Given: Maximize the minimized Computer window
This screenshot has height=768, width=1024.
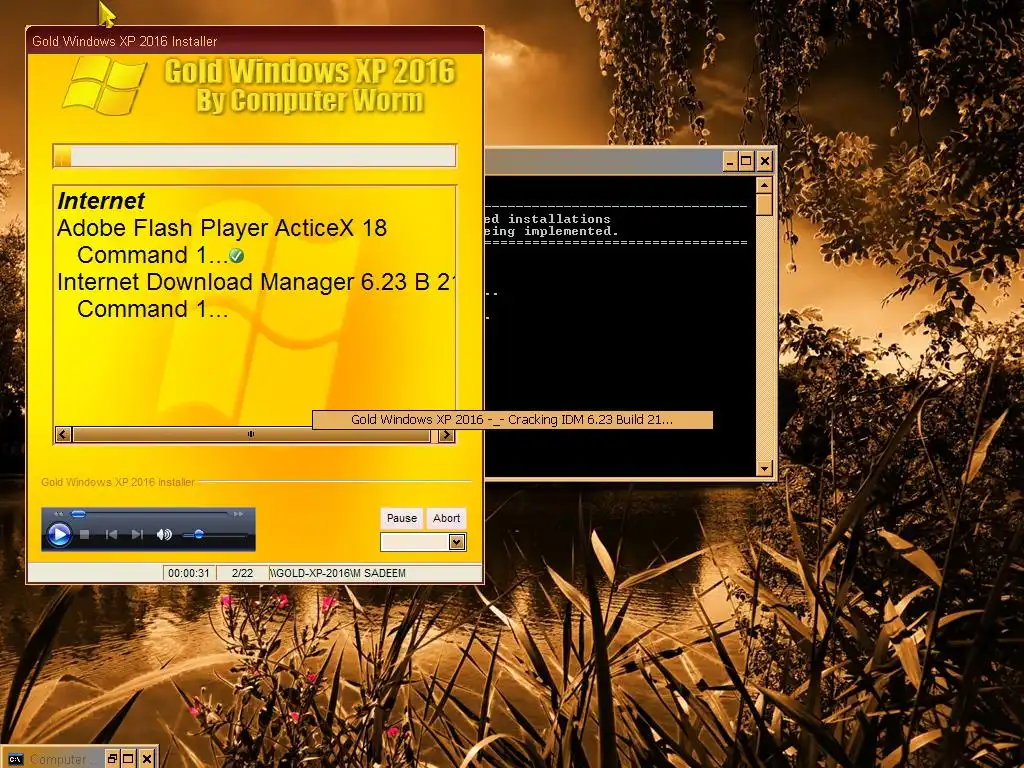Looking at the screenshot, I should [x=129, y=758].
